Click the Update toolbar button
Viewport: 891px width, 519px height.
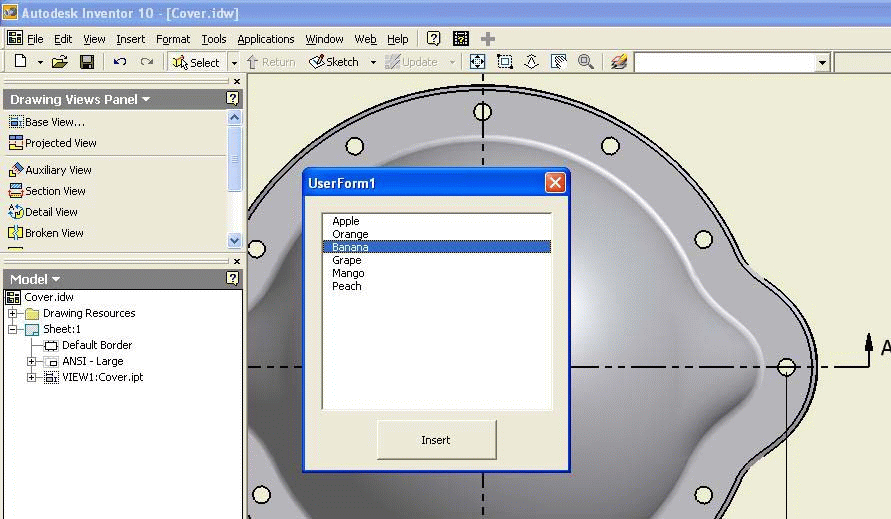pos(411,62)
